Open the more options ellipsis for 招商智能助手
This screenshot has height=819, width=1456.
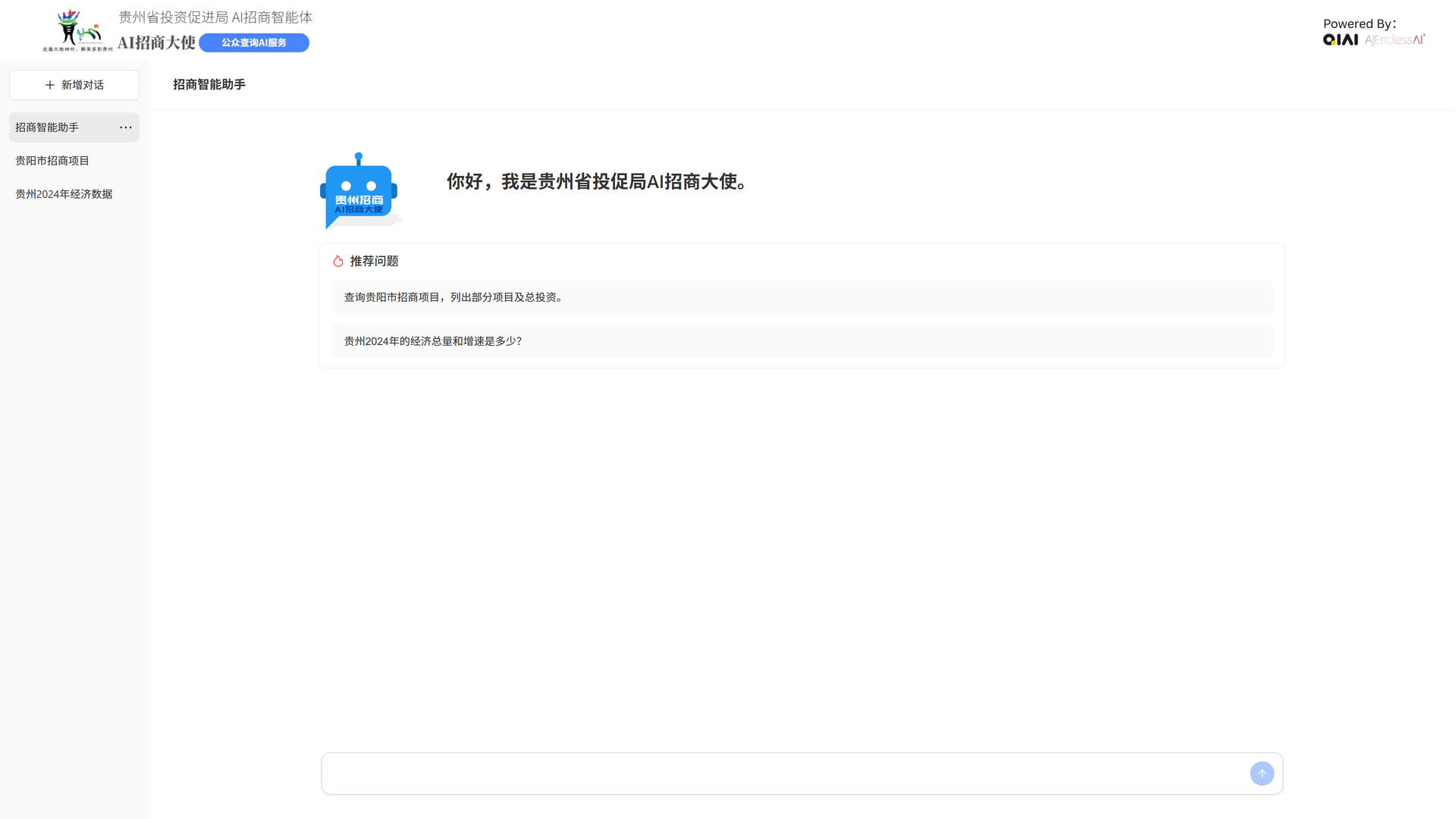point(126,127)
